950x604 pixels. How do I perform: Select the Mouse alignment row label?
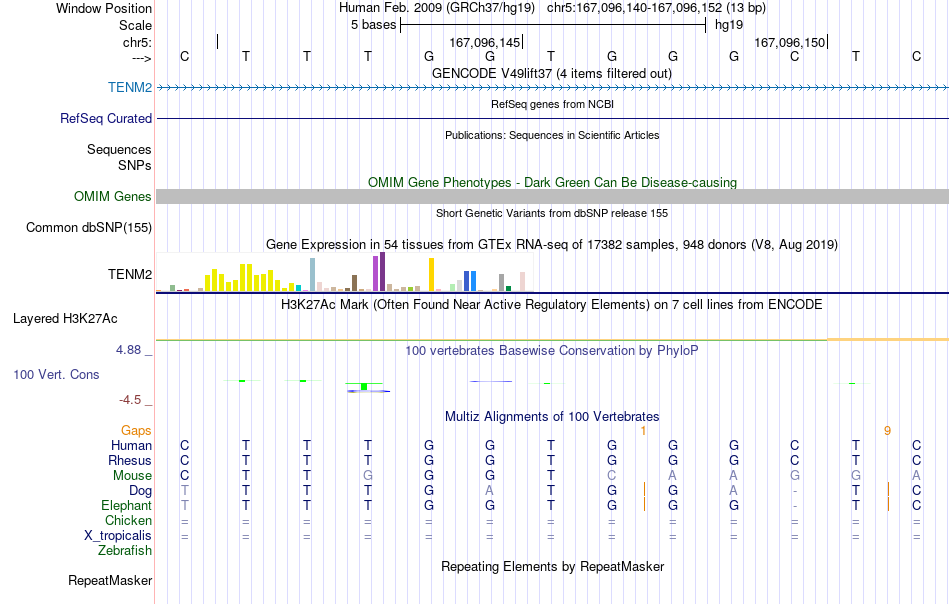pos(132,476)
